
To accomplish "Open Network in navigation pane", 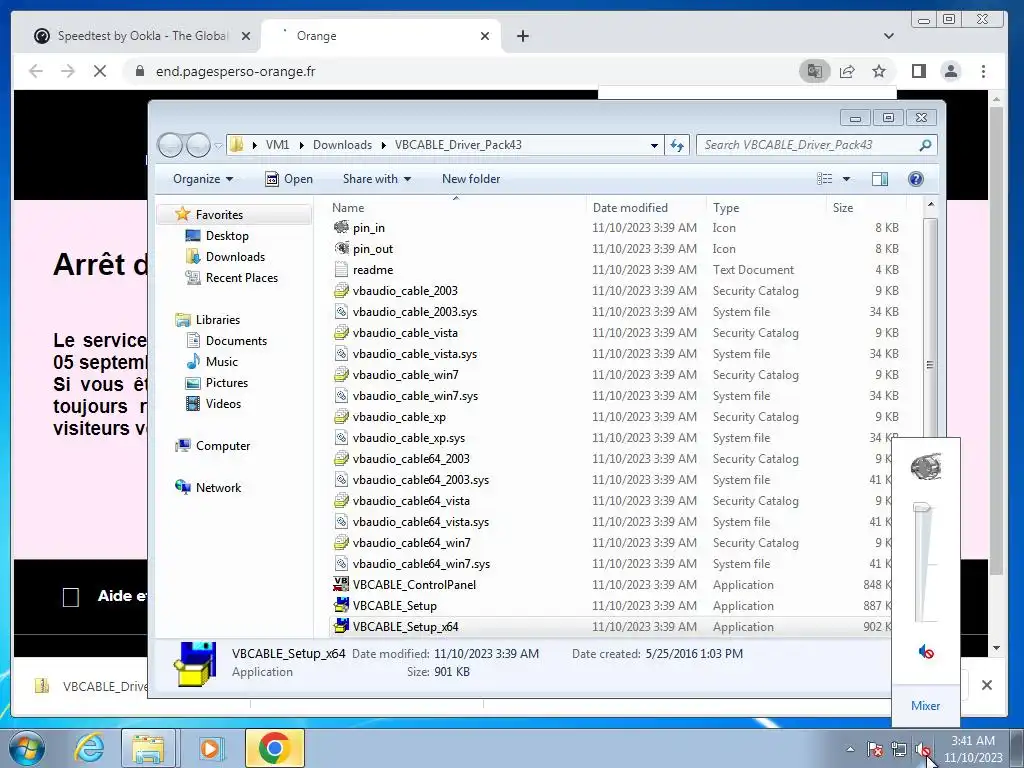I will click(208, 487).
